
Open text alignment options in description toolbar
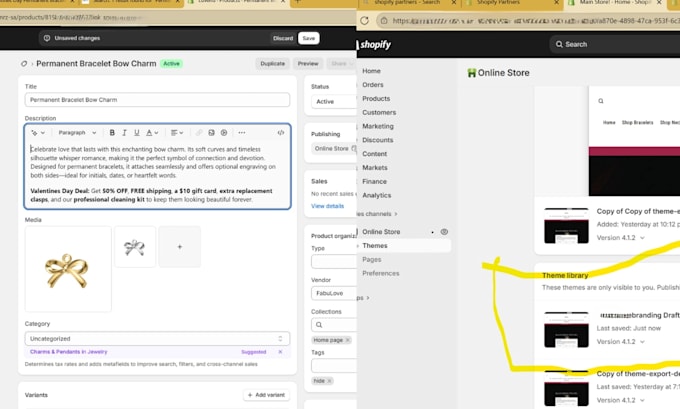click(x=177, y=133)
